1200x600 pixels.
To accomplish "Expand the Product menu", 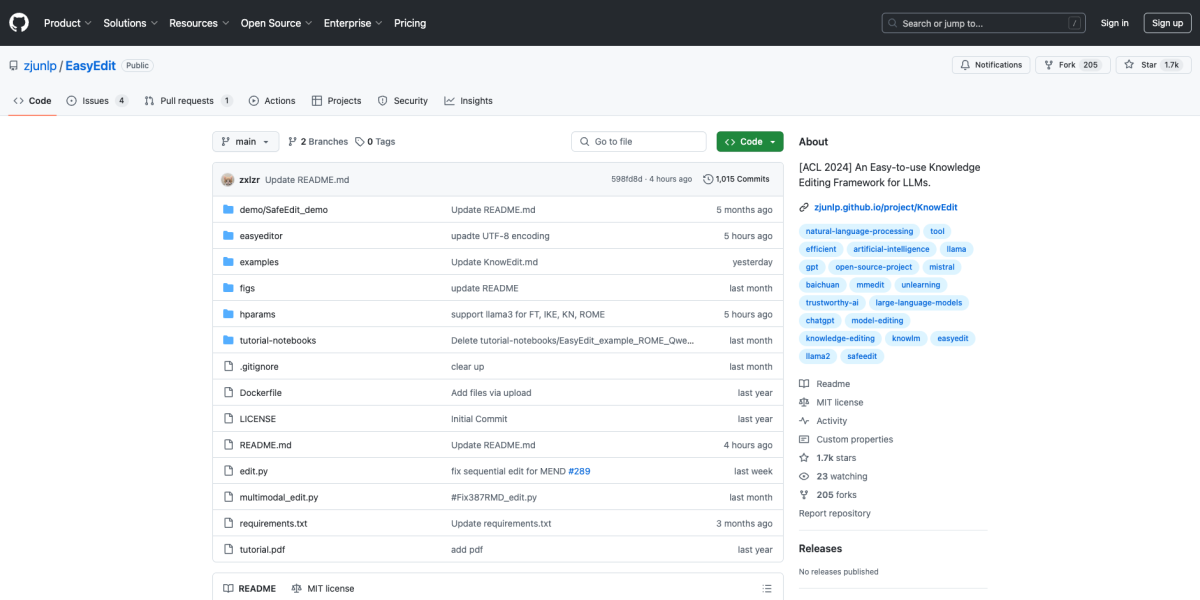I will pyautogui.click(x=68, y=23).
